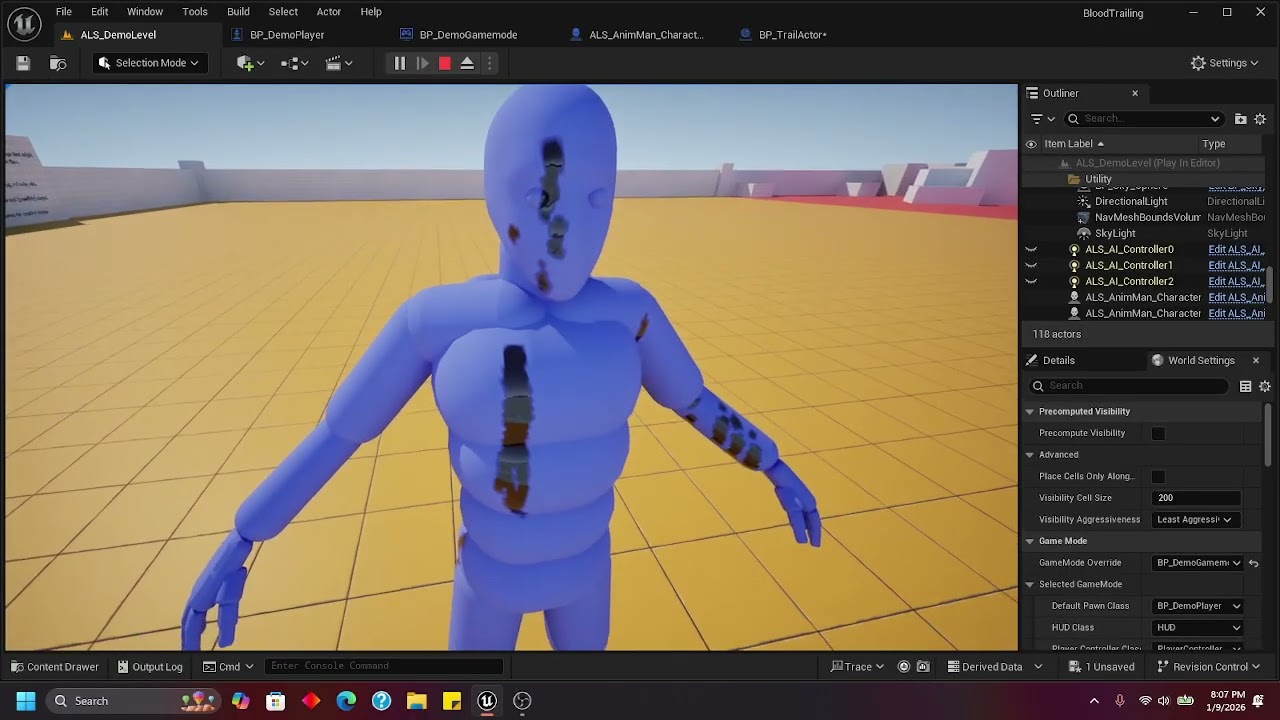This screenshot has width=1280, height=720.
Task: Sort Outliner by Type column
Action: pos(1214,144)
